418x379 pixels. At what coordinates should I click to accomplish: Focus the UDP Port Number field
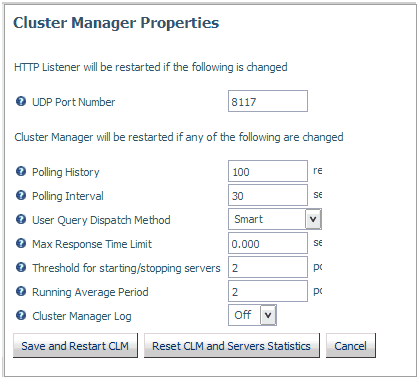click(x=268, y=101)
